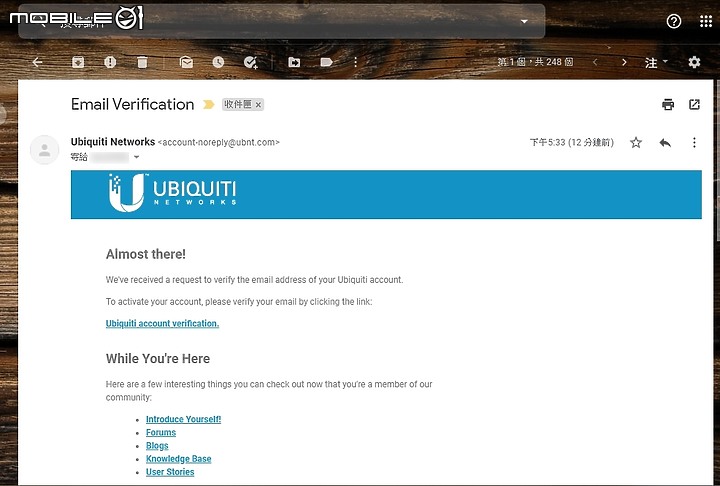Open the Settings gear
The width and height of the screenshot is (720, 486).
click(694, 62)
